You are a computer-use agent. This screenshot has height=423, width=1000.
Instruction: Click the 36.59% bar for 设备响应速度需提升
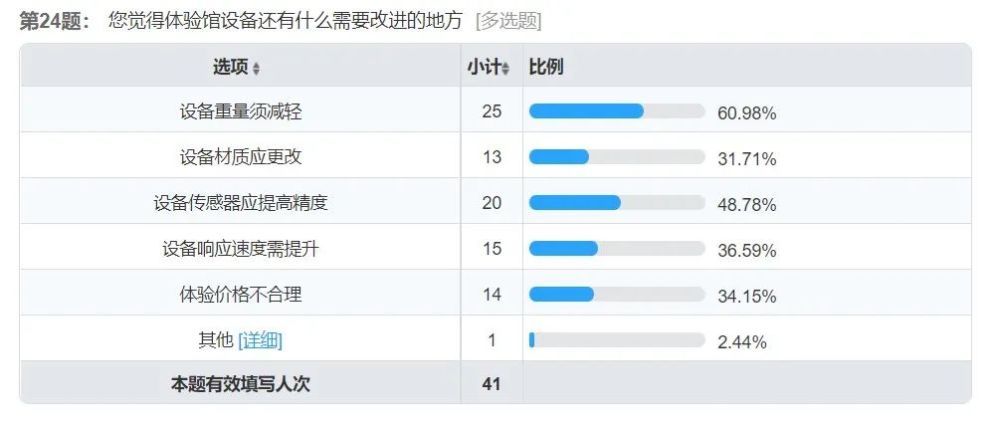tap(617, 249)
